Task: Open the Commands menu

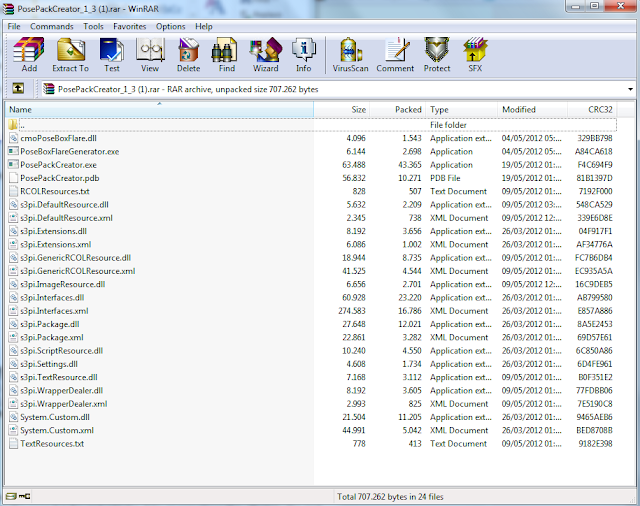Action: pyautogui.click(x=52, y=27)
